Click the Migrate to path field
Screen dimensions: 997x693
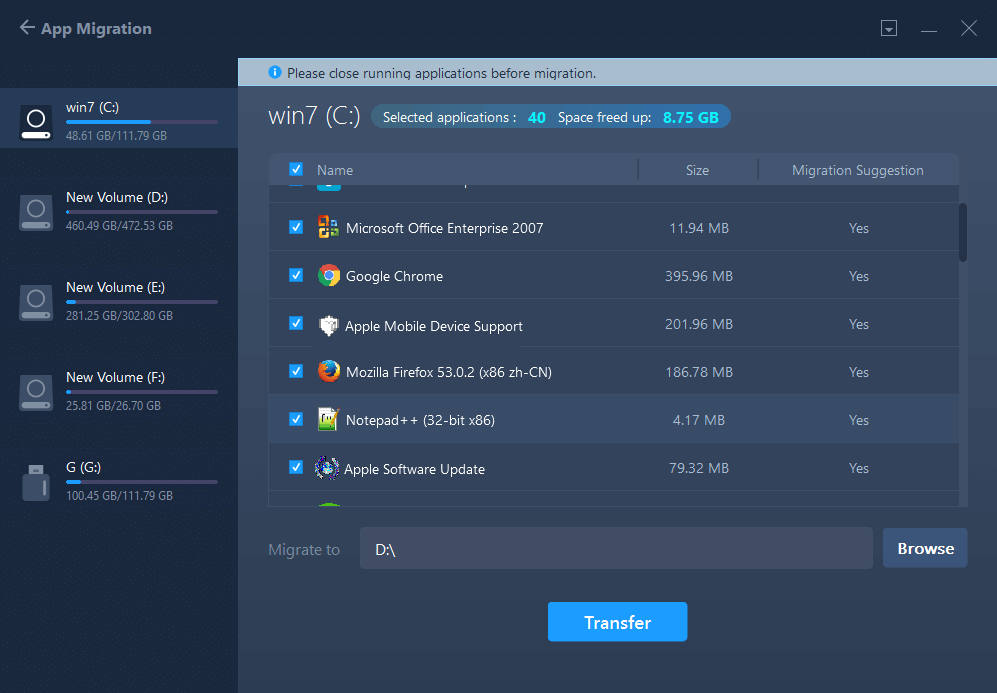616,548
